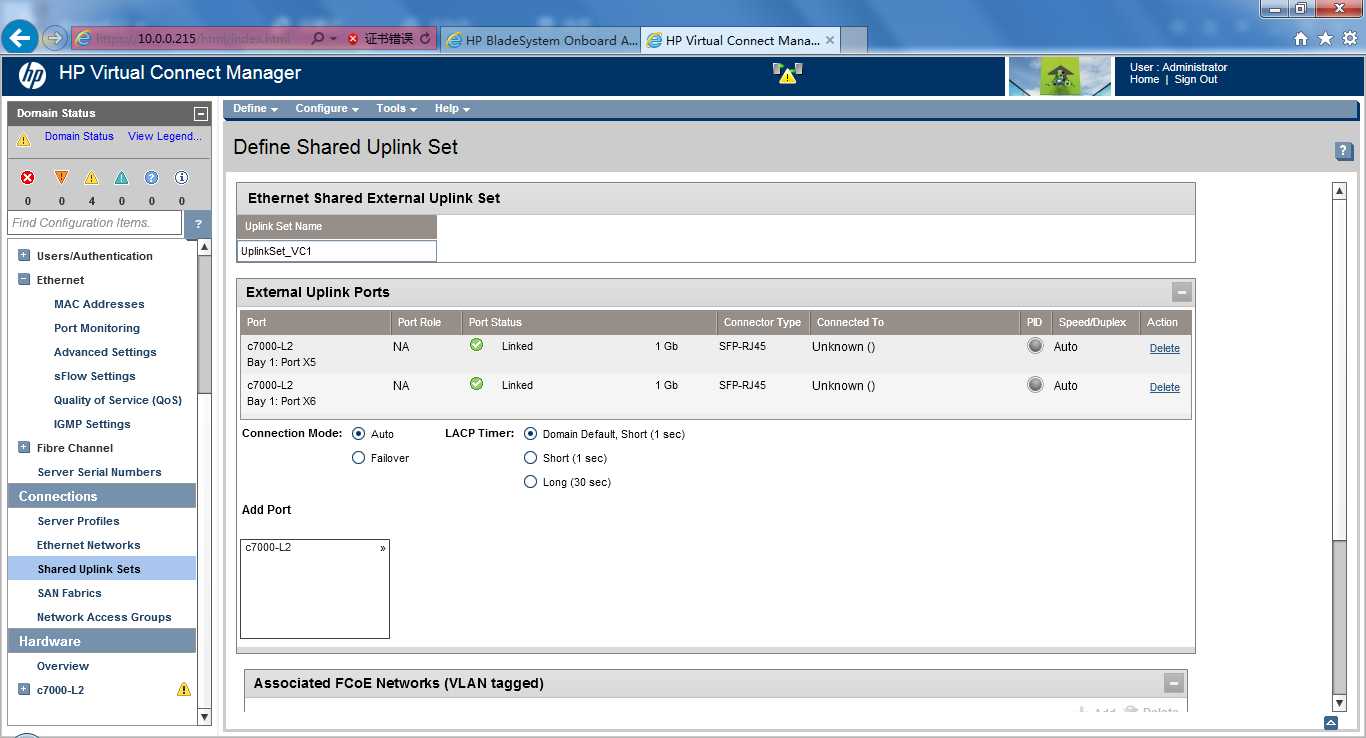Expand Users/Authentication tree node
This screenshot has height=738, width=1366.
(24, 256)
